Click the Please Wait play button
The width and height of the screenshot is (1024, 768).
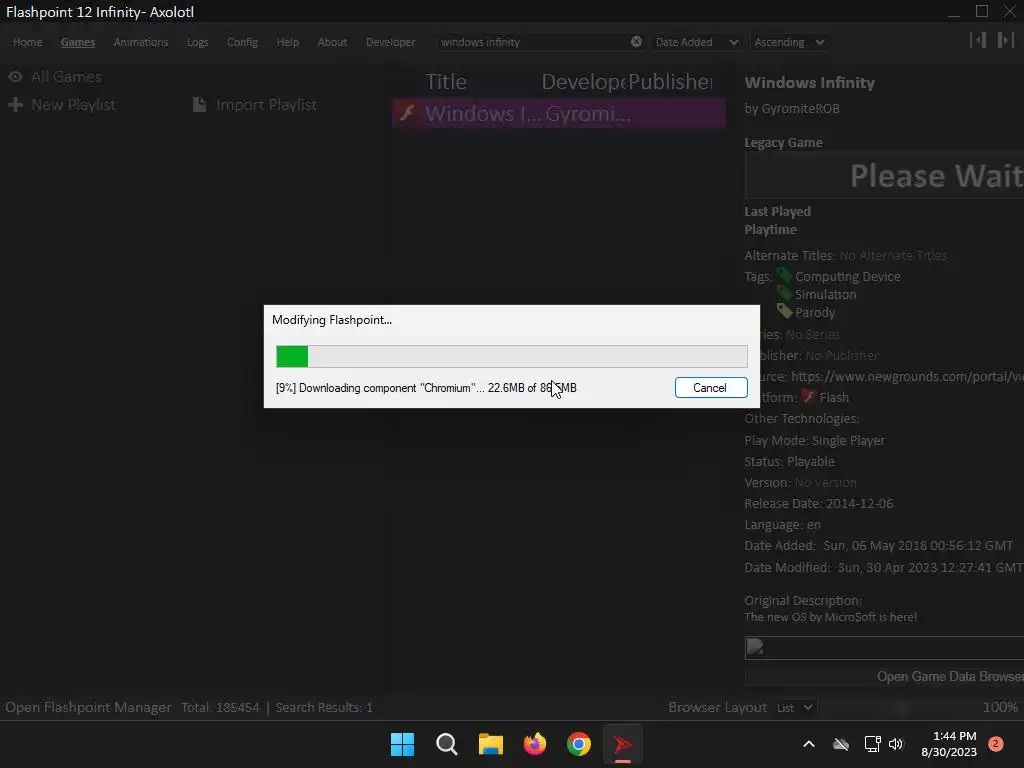tap(884, 175)
